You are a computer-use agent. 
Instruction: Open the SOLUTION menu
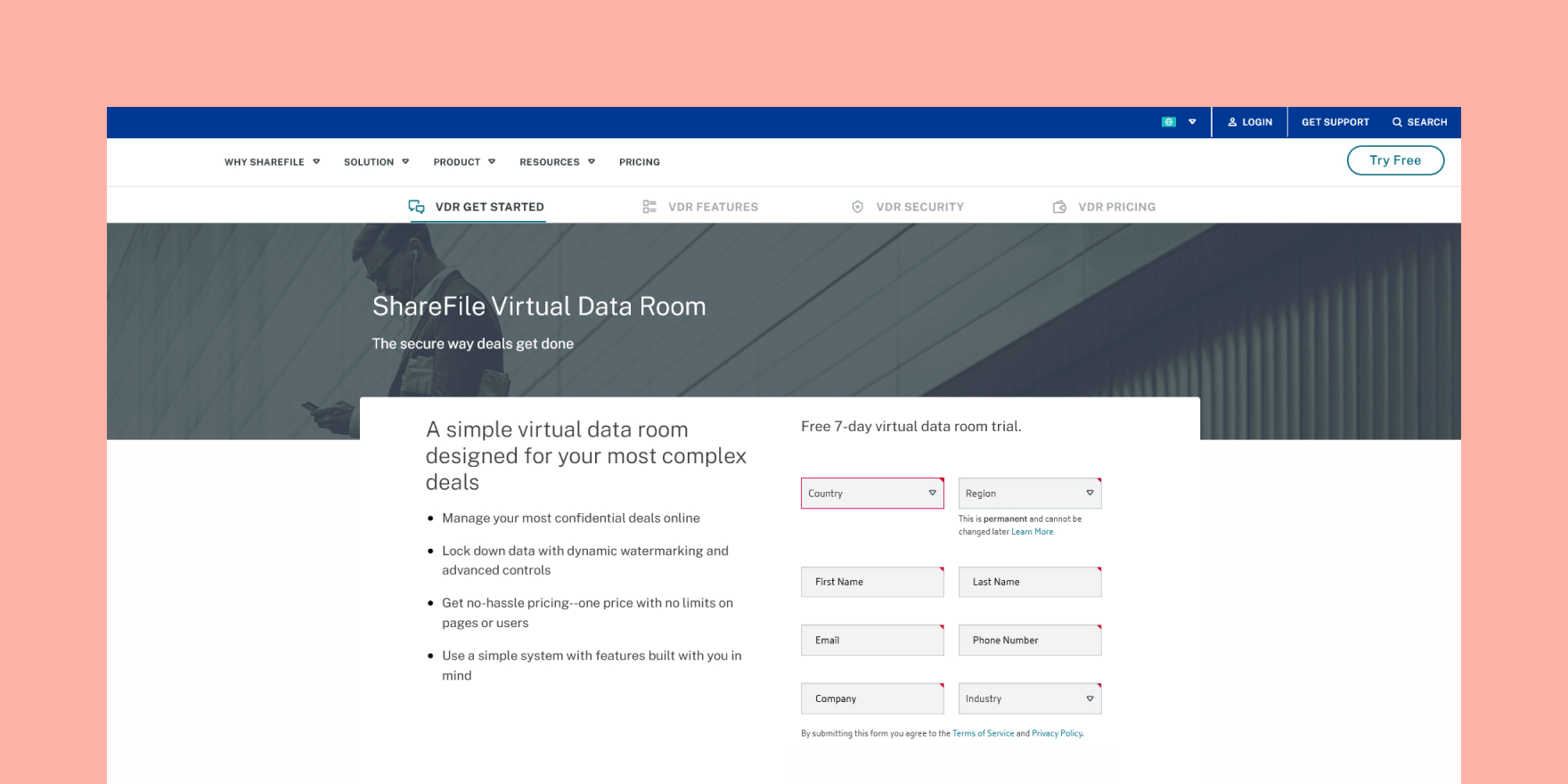point(369,162)
